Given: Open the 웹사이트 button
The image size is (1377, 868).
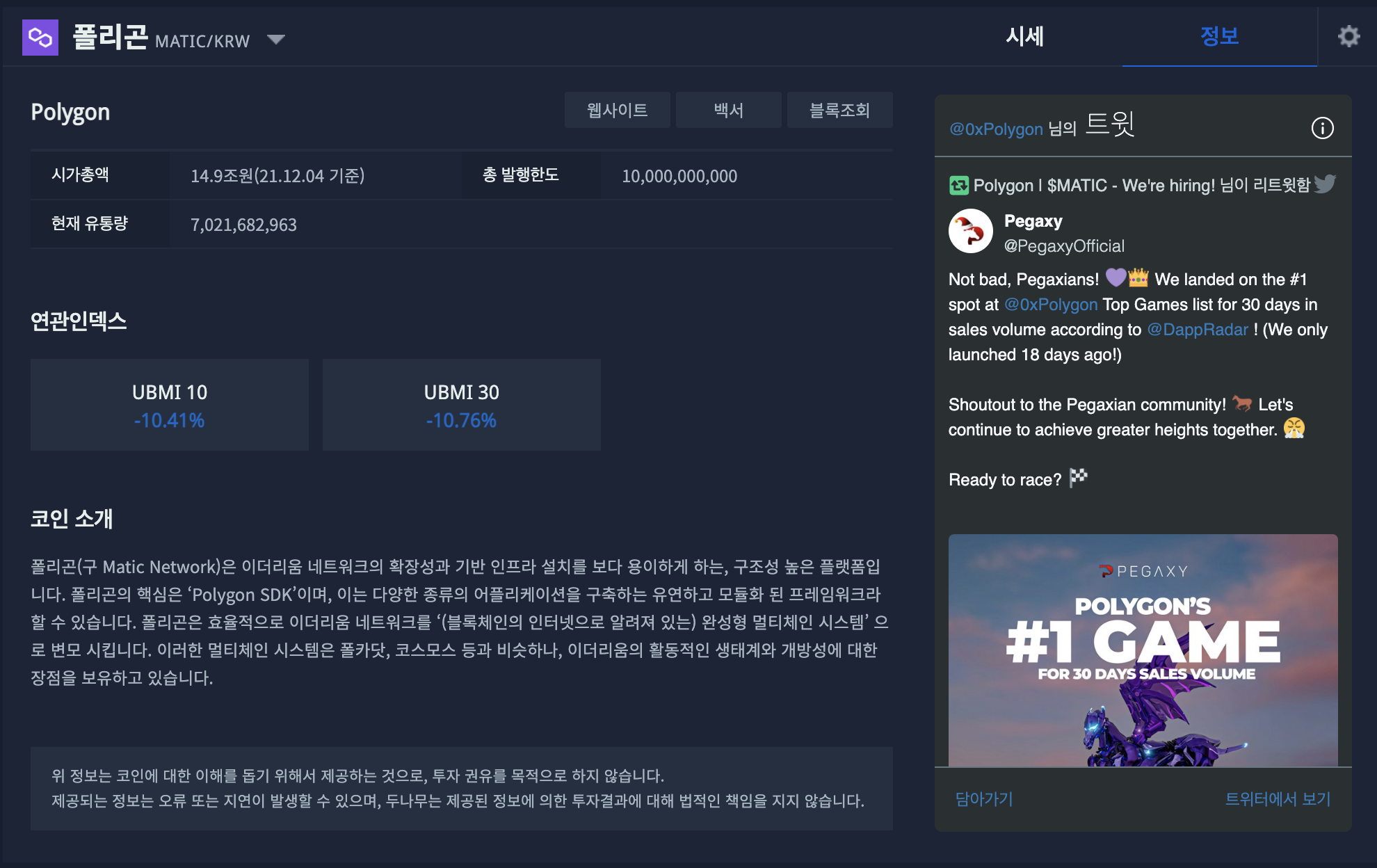Looking at the screenshot, I should [x=617, y=110].
